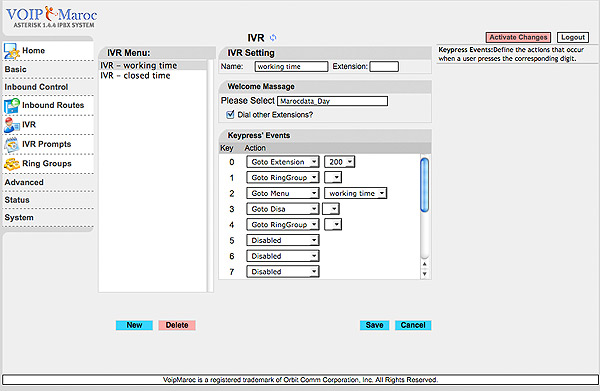Open action dropdown for key 1
Screen dimensions: 600x391
pos(282,178)
